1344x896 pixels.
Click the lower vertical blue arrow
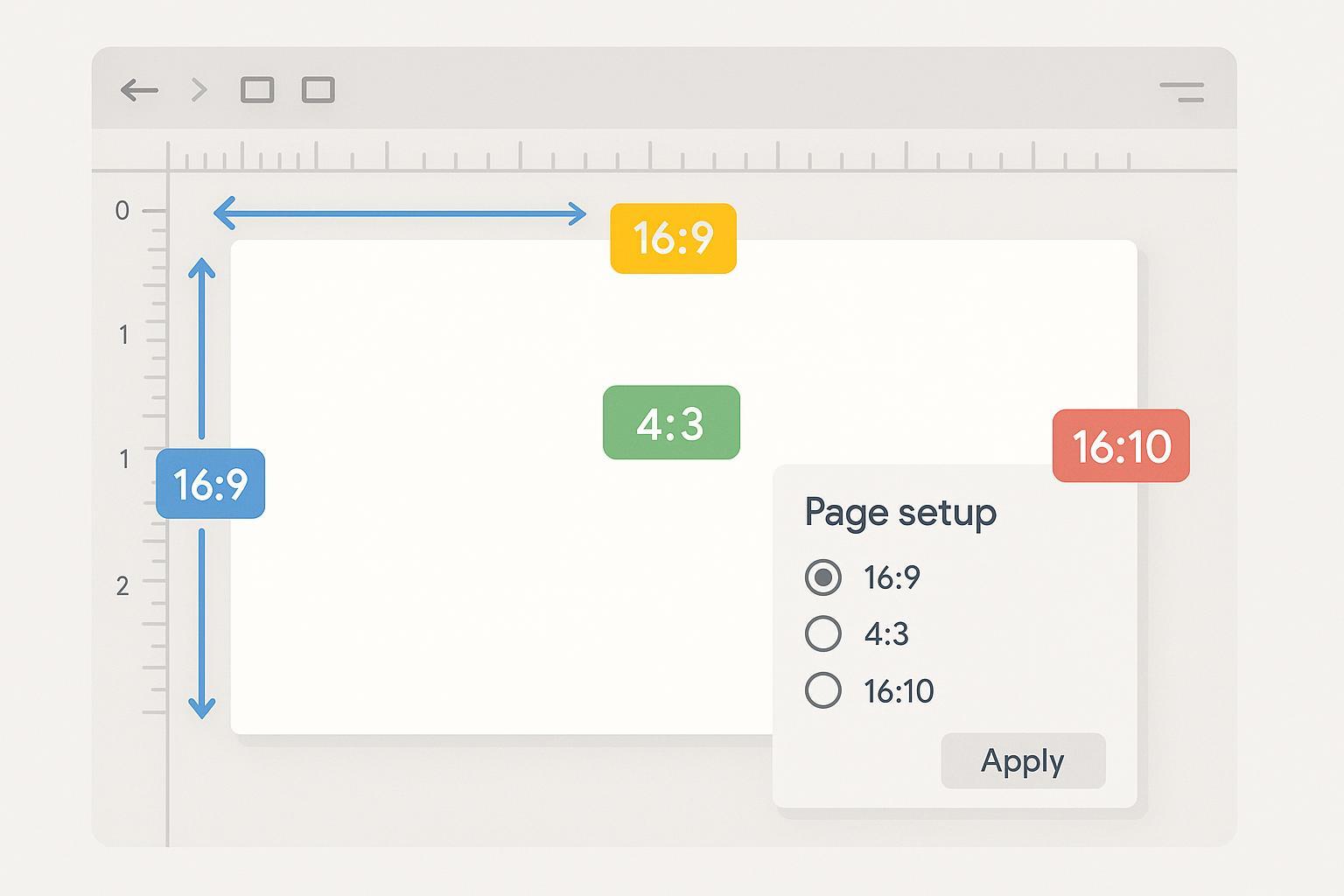pyautogui.click(x=202, y=623)
